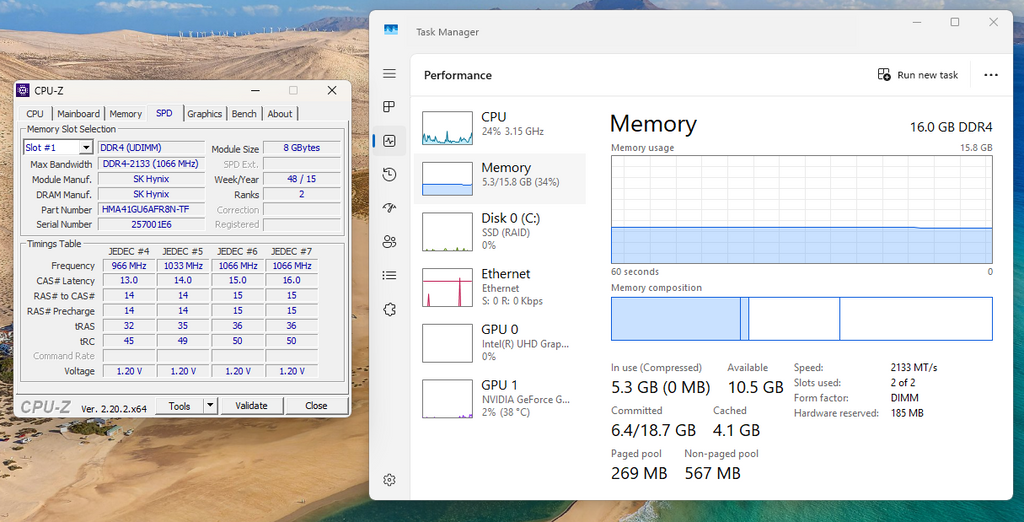Click the CPU-Z app icon in title bar
This screenshot has height=522, width=1024.
click(x=24, y=90)
